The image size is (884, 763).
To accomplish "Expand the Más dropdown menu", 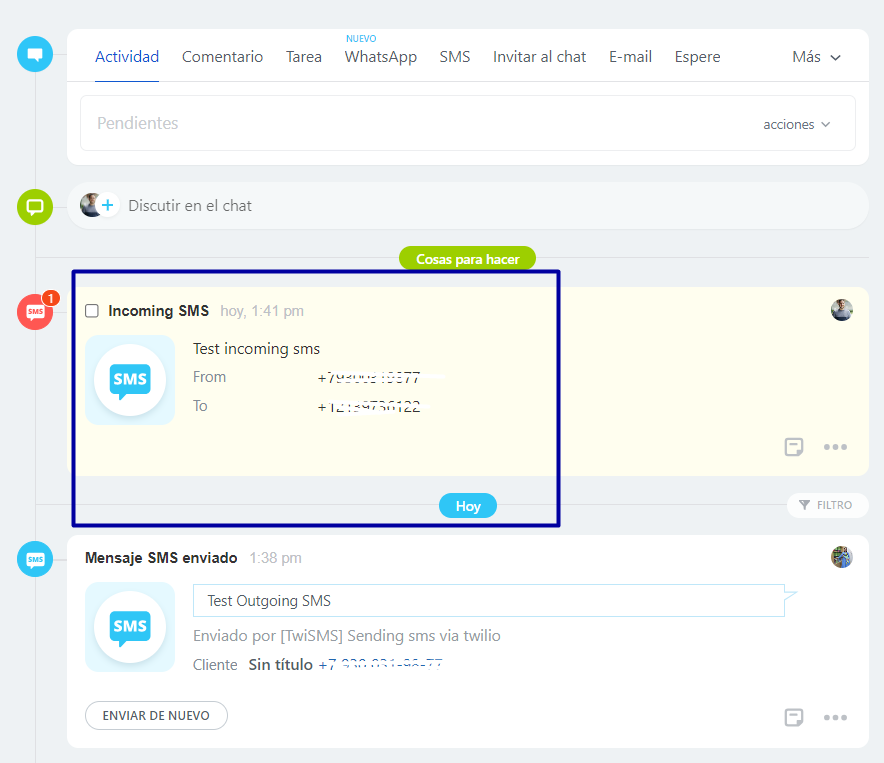I will (816, 57).
